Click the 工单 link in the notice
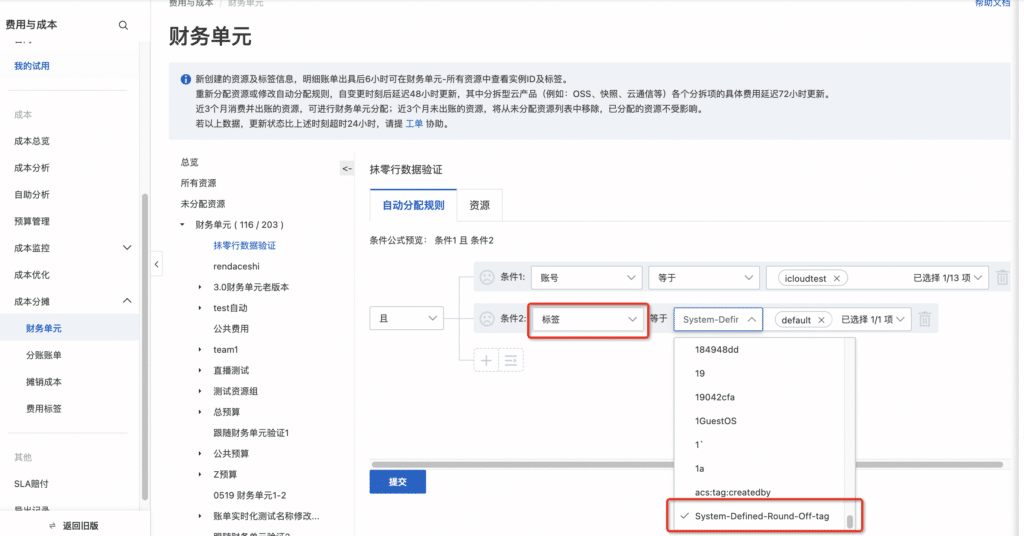This screenshot has width=1024, height=536. (414, 123)
